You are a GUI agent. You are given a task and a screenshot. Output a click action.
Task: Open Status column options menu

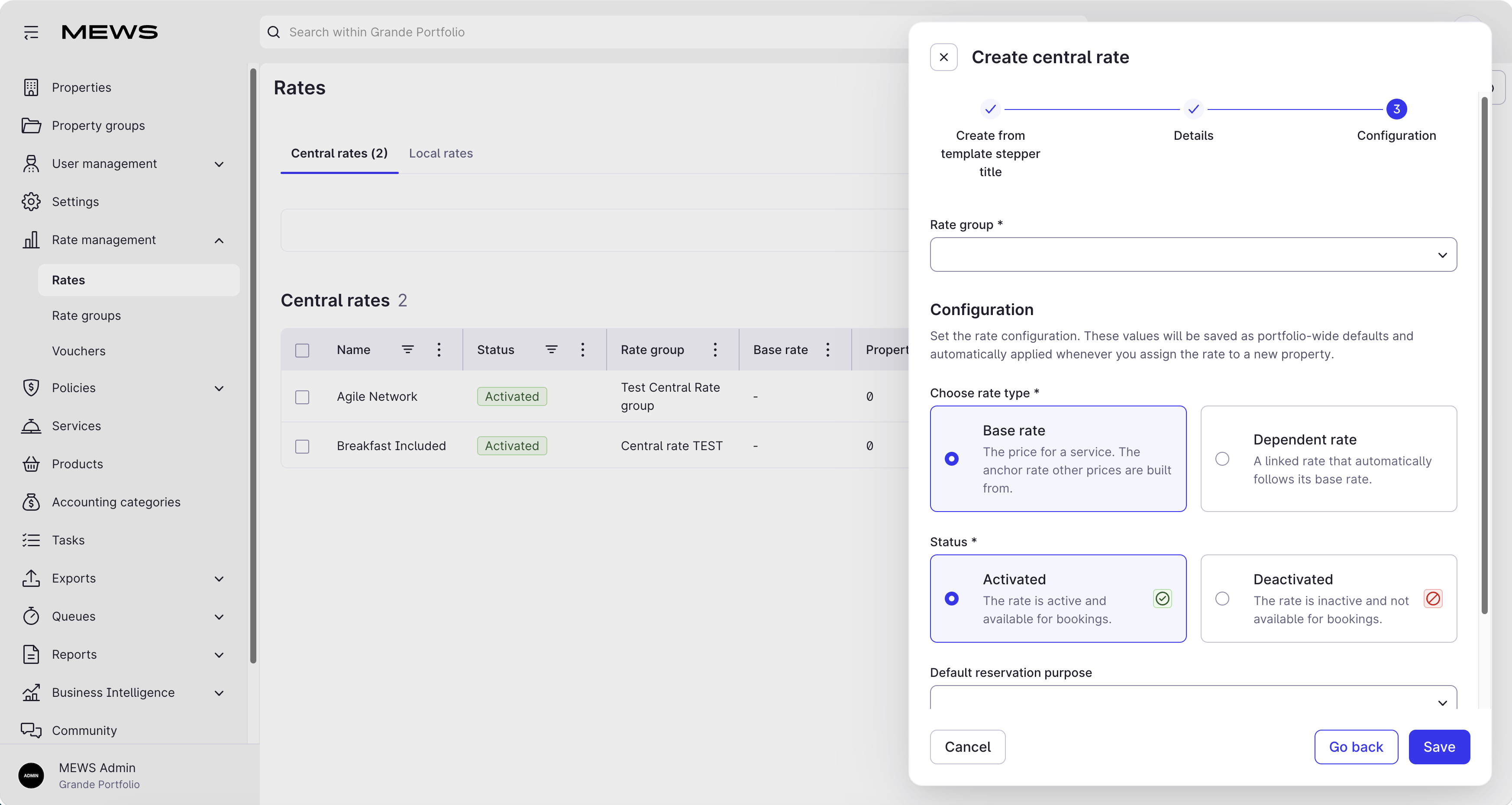tap(583, 350)
